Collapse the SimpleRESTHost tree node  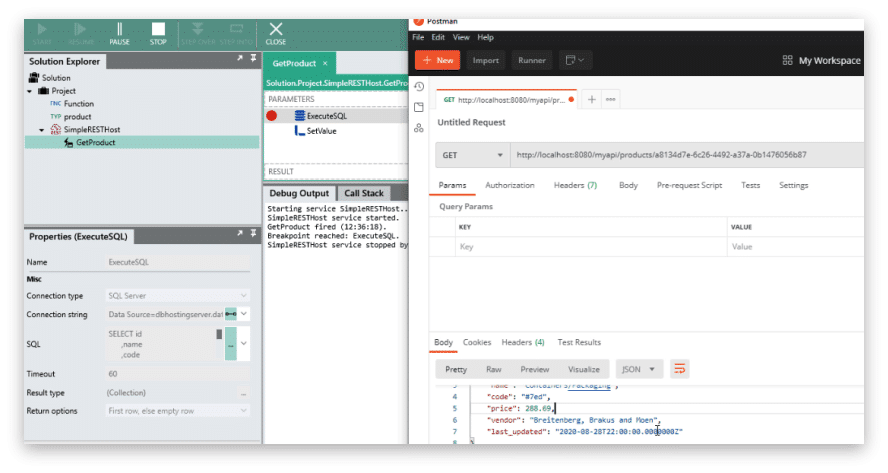coord(41,130)
